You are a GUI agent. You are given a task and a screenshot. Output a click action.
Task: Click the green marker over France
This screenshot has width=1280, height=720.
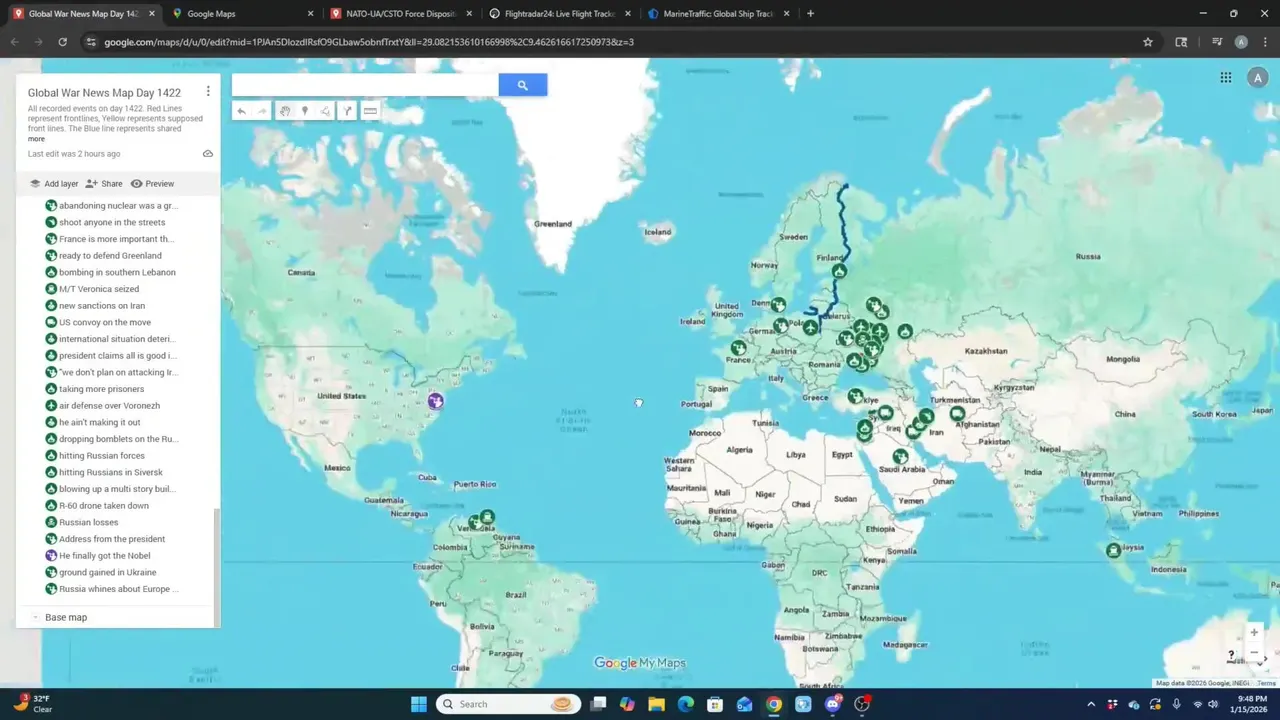(x=738, y=348)
